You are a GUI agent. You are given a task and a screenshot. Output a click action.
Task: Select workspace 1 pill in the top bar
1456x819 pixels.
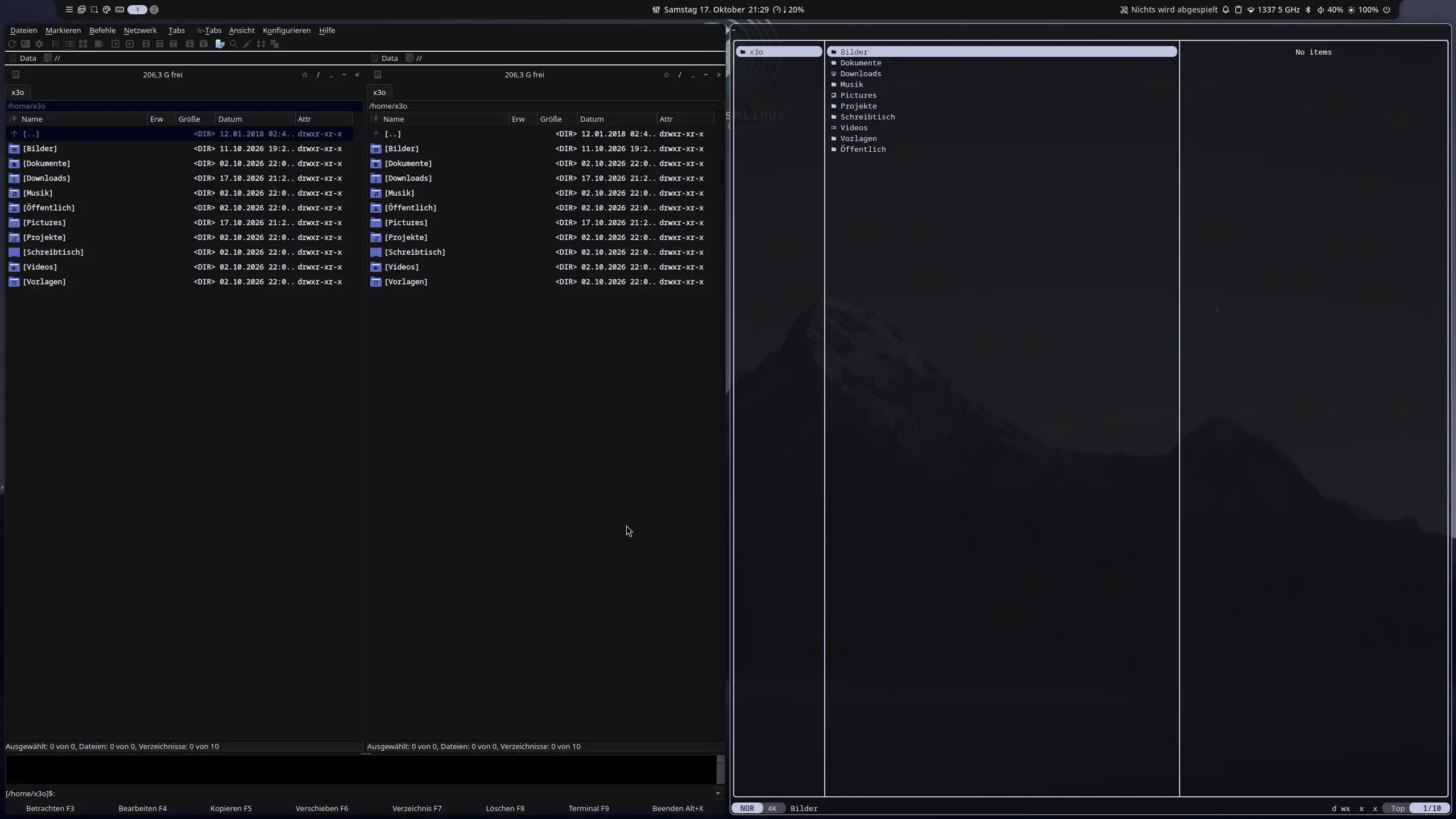[x=137, y=10]
